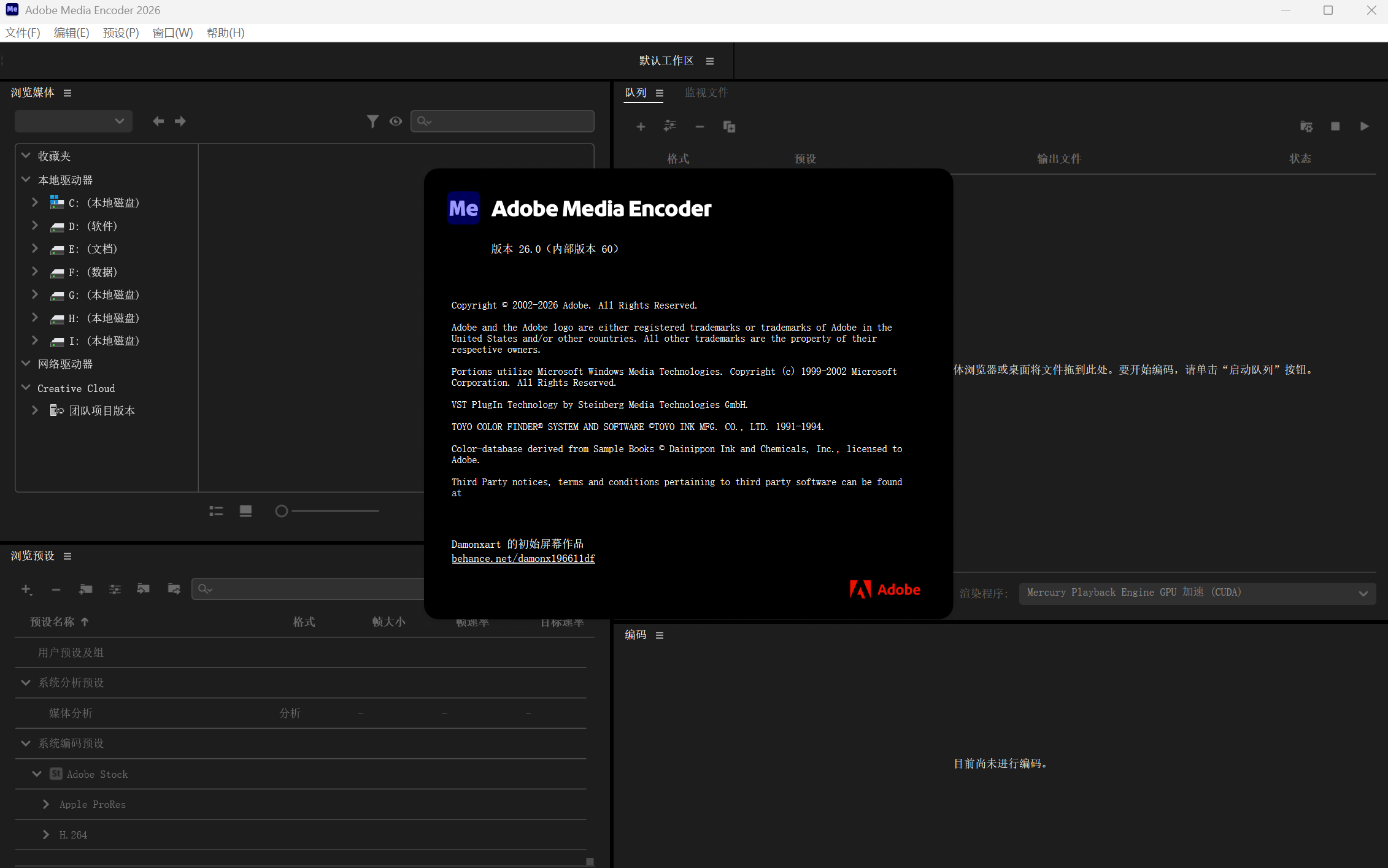Collapse the Adobe Stock preset group
The image size is (1388, 868).
[37, 774]
